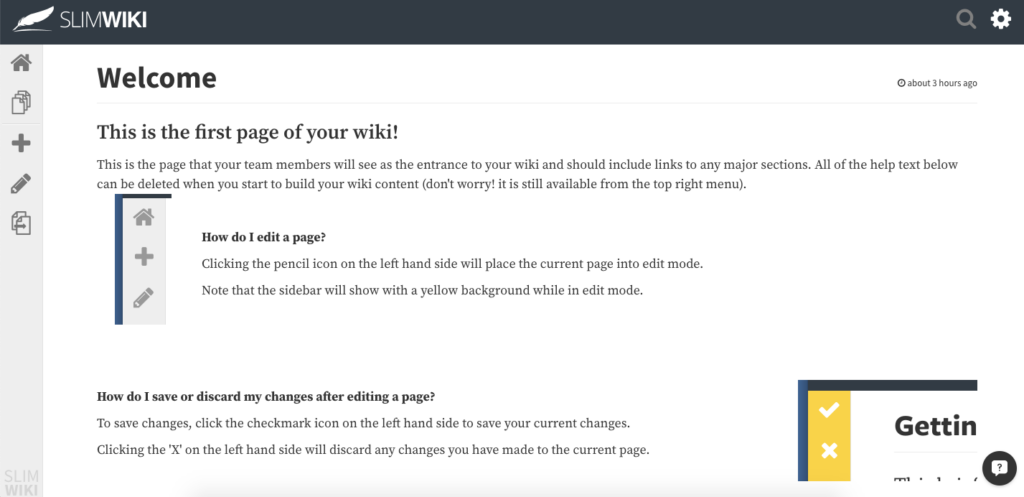
Task: Open the move page icon in sidebar
Action: pyautogui.click(x=22, y=223)
